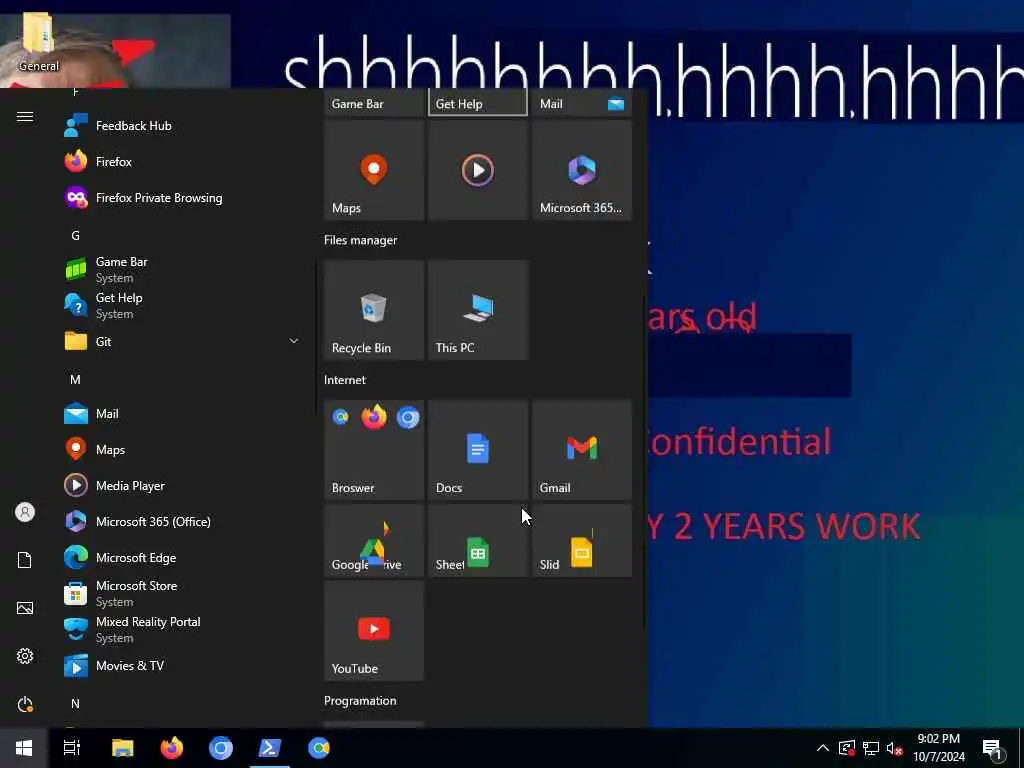This screenshot has width=1024, height=768.
Task: Open the Sheets tile
Action: coord(477,540)
